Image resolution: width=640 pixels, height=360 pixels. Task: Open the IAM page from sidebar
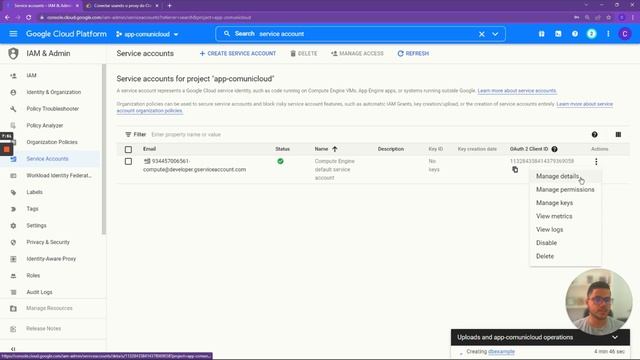31,76
